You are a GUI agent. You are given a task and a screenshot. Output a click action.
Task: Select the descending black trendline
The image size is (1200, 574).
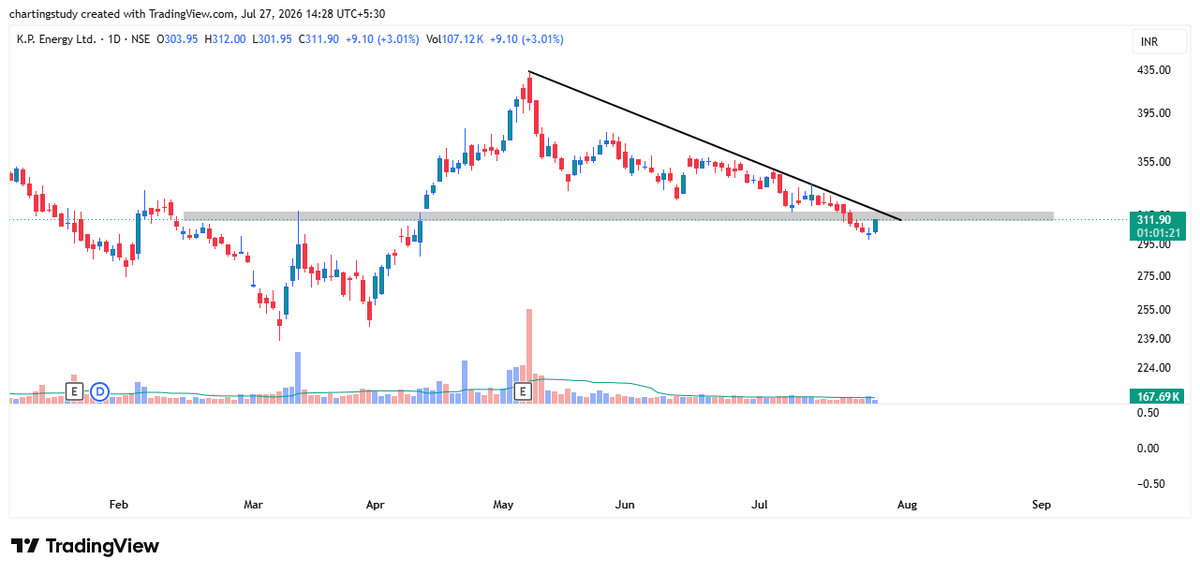pos(715,146)
